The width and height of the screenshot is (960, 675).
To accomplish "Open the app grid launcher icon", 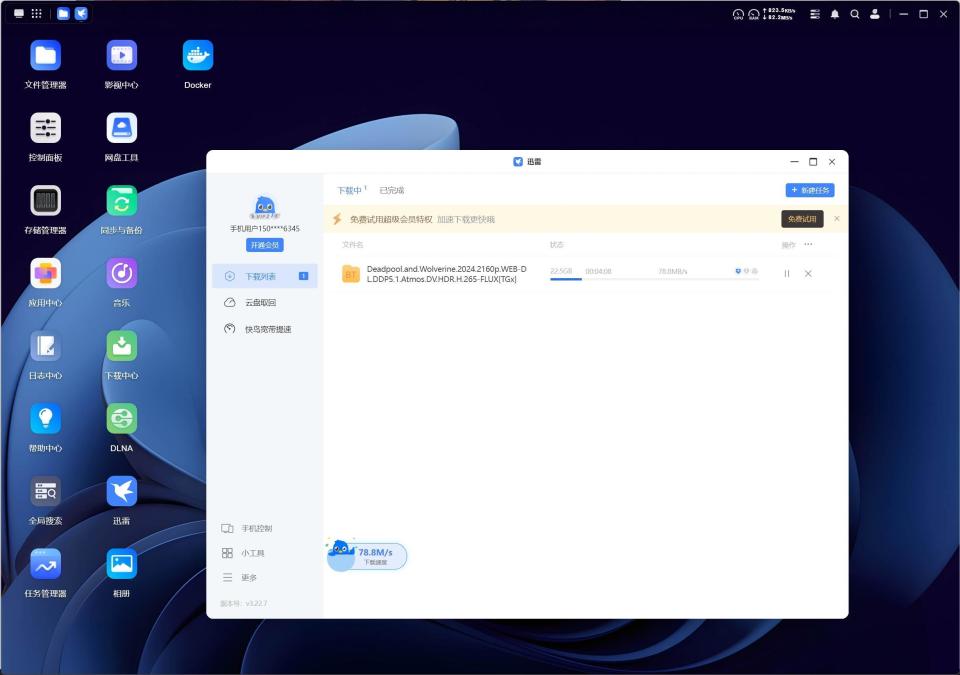I will [37, 13].
